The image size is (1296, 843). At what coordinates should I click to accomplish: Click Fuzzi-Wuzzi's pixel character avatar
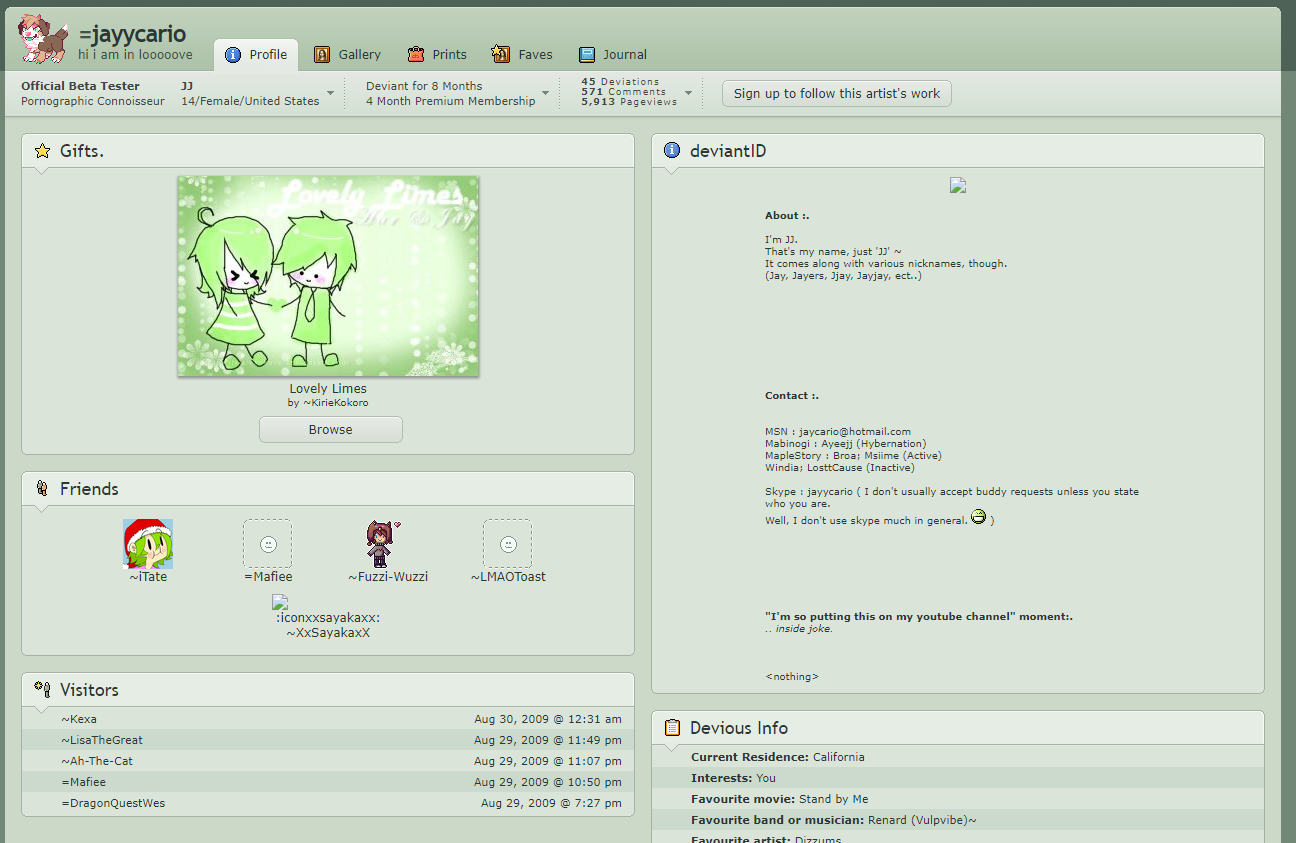[x=381, y=544]
